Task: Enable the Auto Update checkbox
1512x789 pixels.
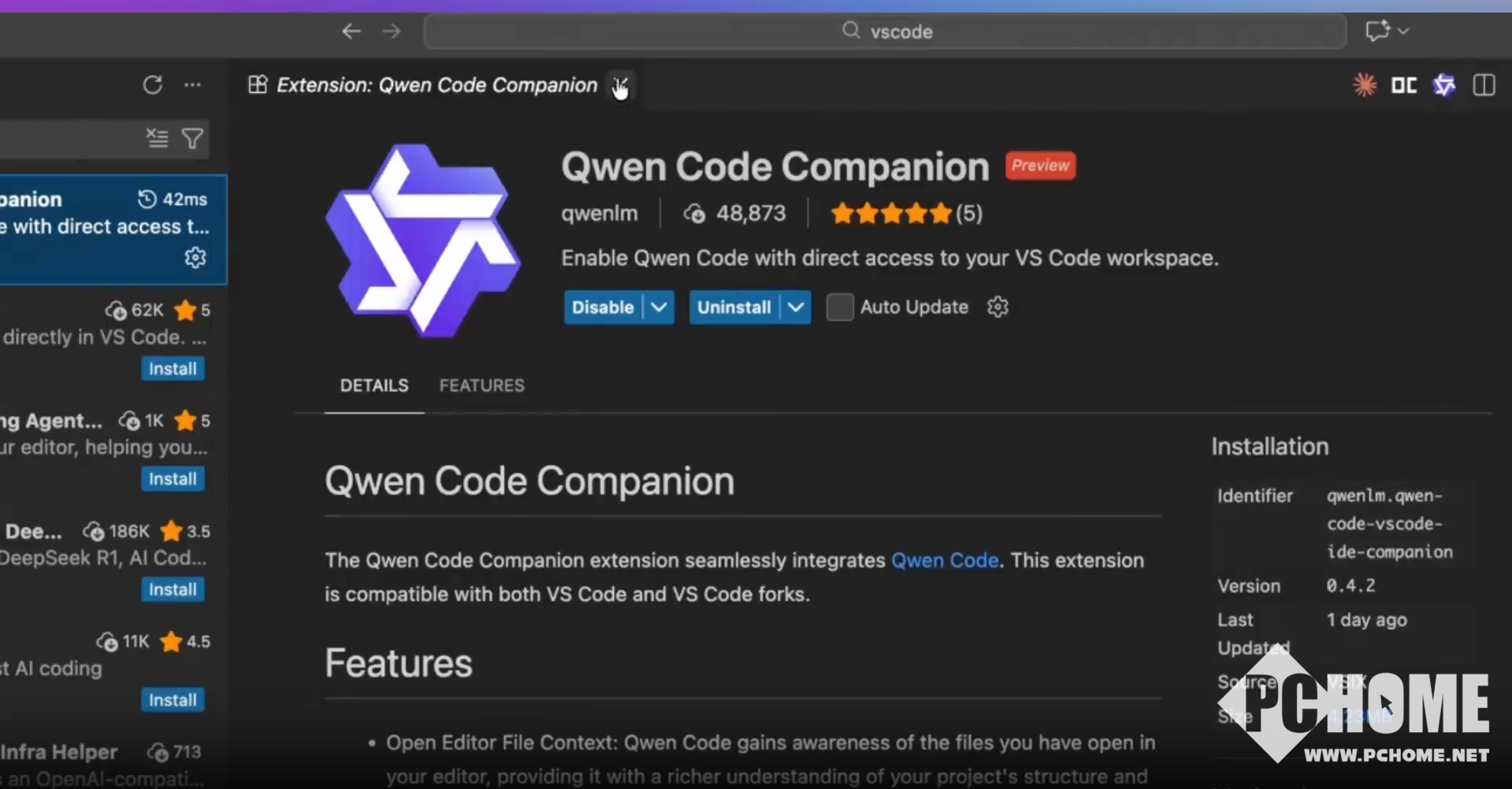Action: (x=839, y=307)
